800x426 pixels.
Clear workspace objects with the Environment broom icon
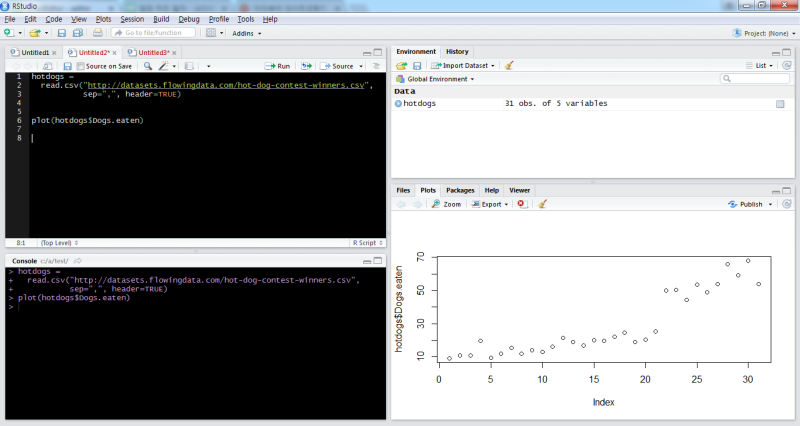(x=509, y=65)
